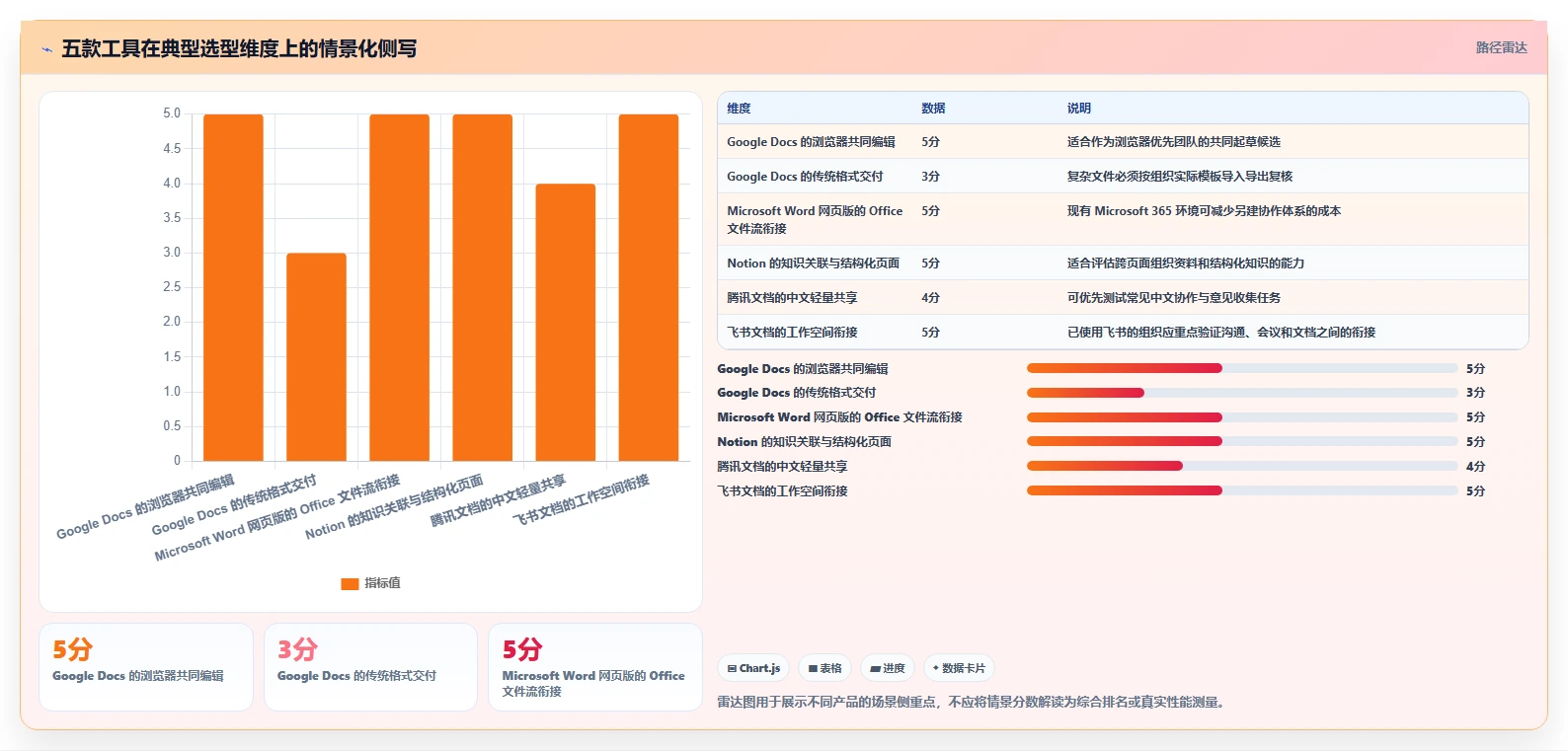Click the 2.5 y-axis label
The image size is (1568, 751).
point(172,287)
